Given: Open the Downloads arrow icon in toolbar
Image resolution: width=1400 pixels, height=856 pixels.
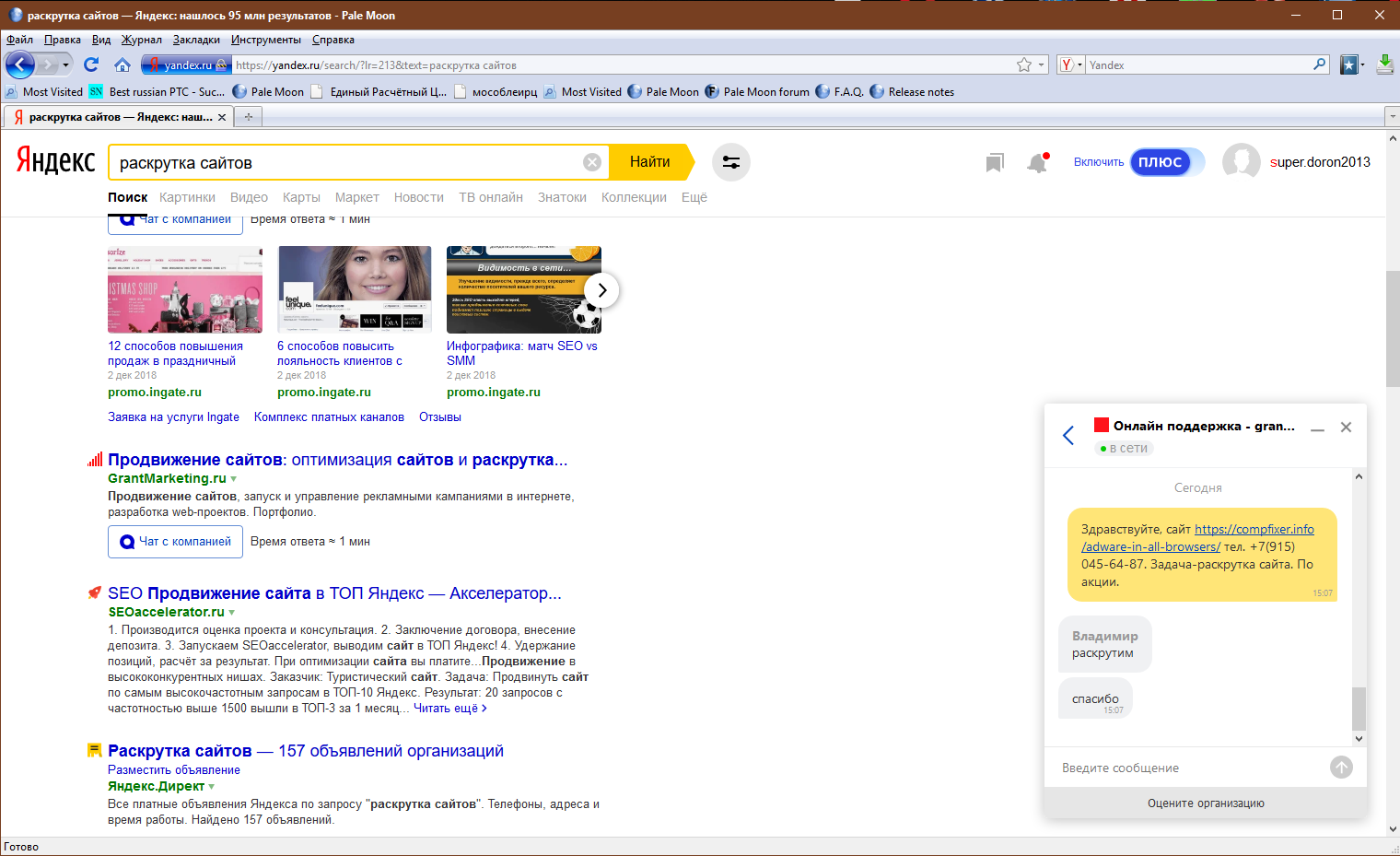Looking at the screenshot, I should [x=1384, y=64].
